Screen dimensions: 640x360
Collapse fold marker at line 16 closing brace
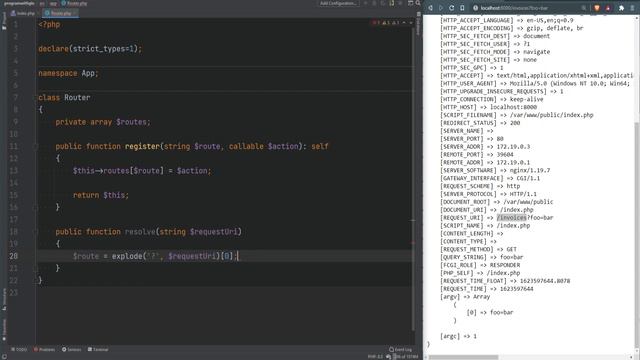coord(36,207)
